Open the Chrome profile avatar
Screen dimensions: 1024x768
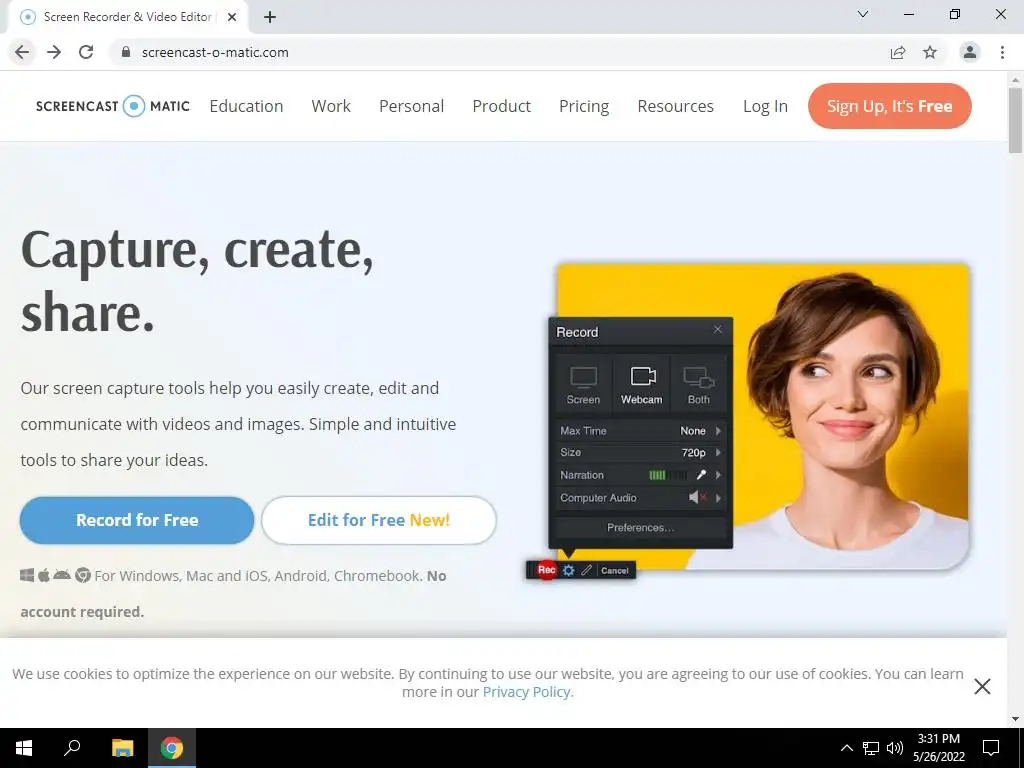pos(970,52)
